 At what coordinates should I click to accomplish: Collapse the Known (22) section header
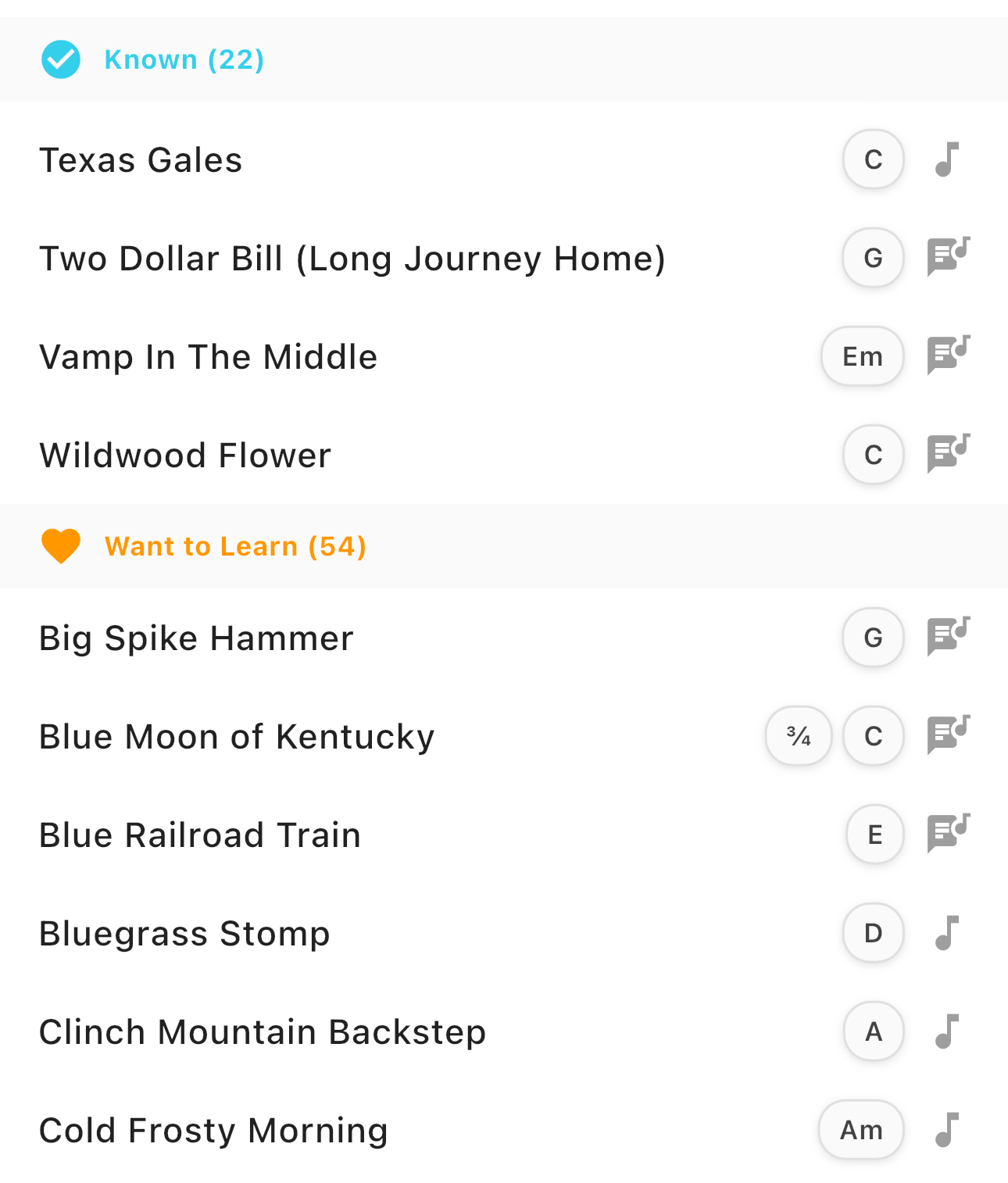click(x=184, y=59)
